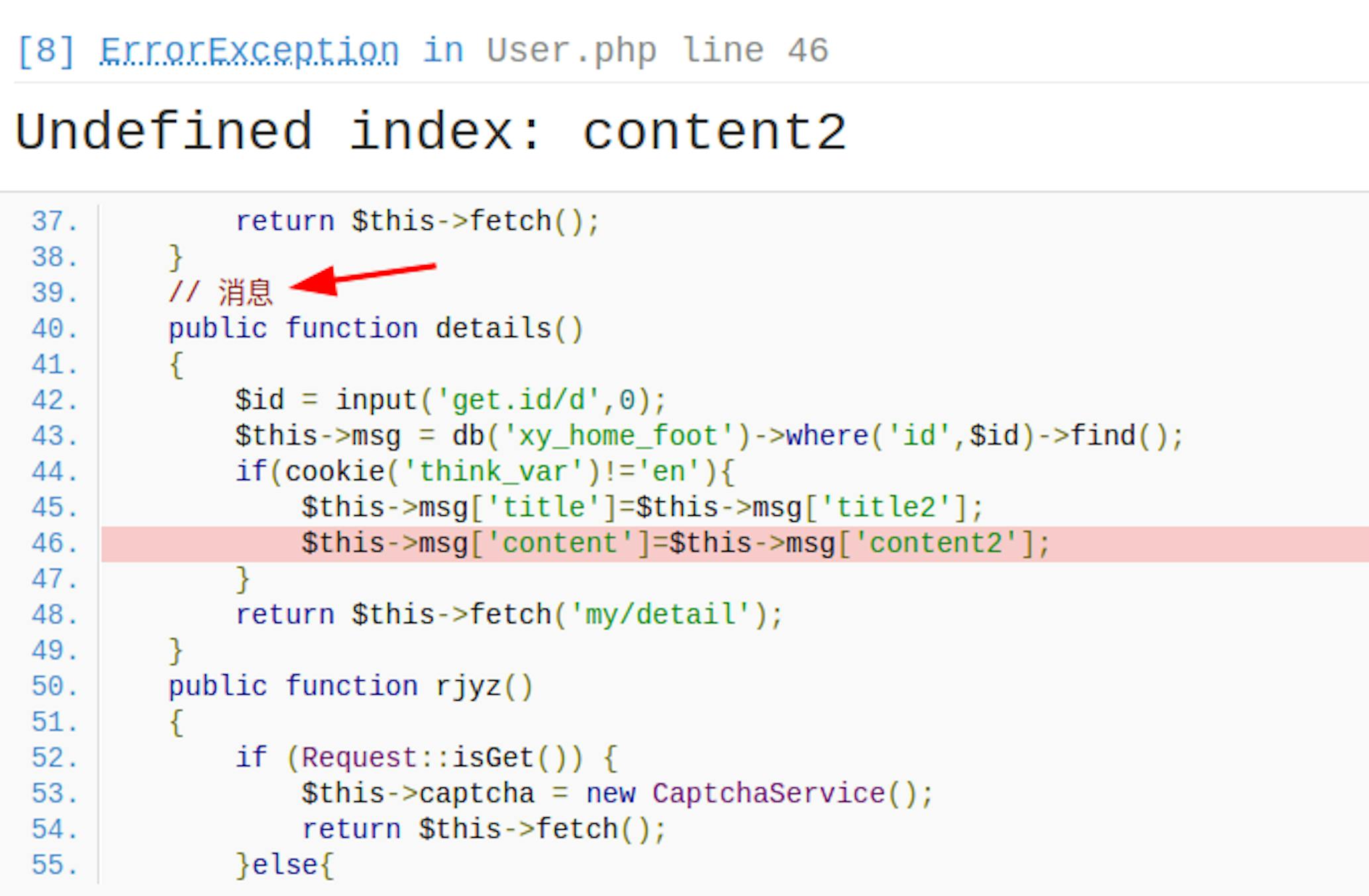Click line number 46 in the gutter
The width and height of the screenshot is (1369, 896).
point(55,544)
